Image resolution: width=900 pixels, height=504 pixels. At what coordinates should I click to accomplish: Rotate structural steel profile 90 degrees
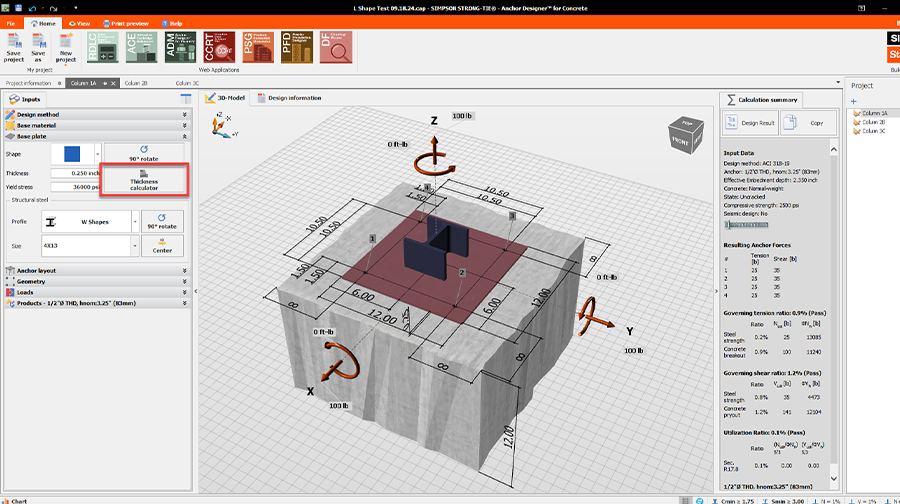click(162, 222)
